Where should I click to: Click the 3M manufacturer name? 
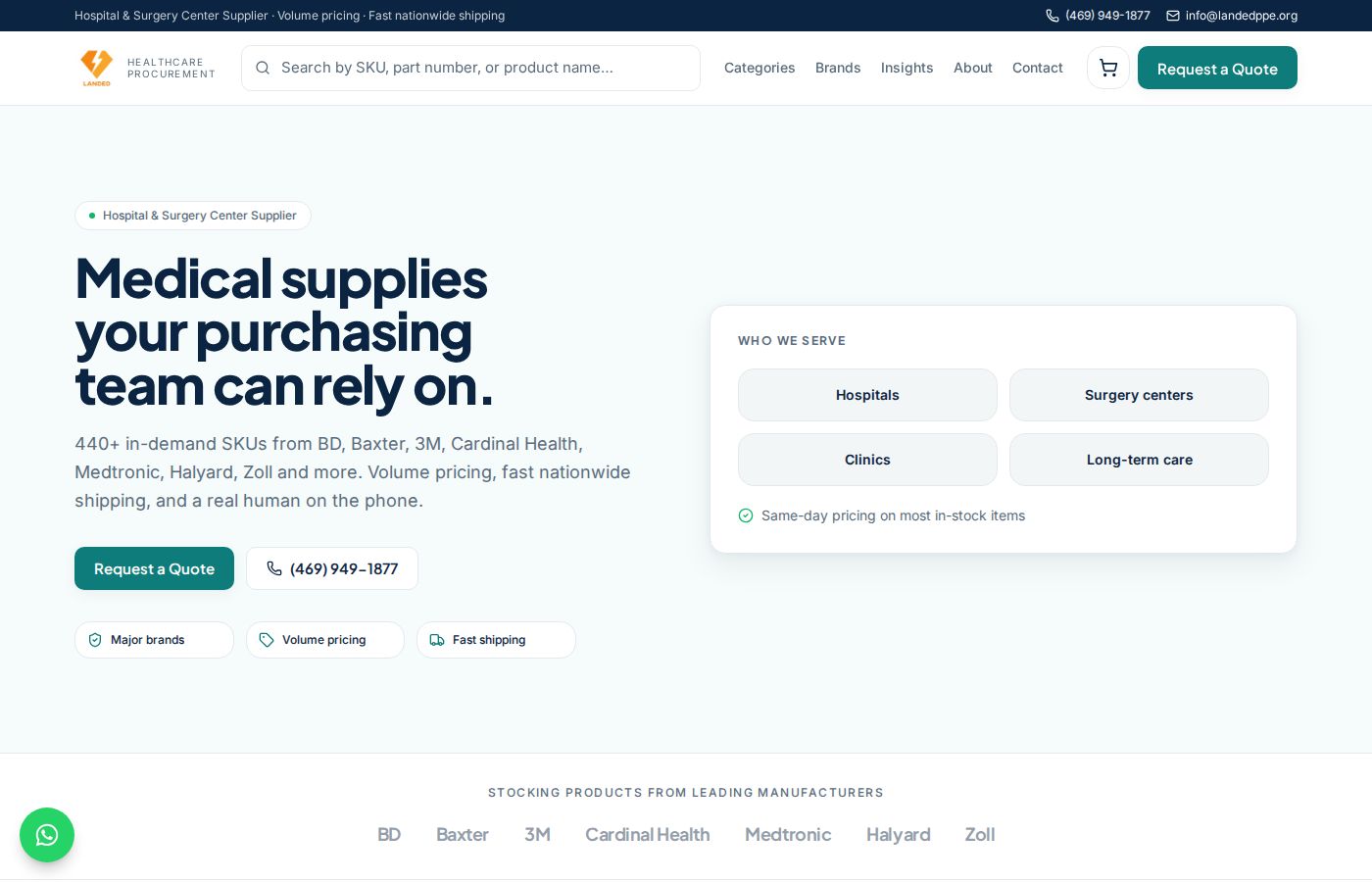(537, 835)
